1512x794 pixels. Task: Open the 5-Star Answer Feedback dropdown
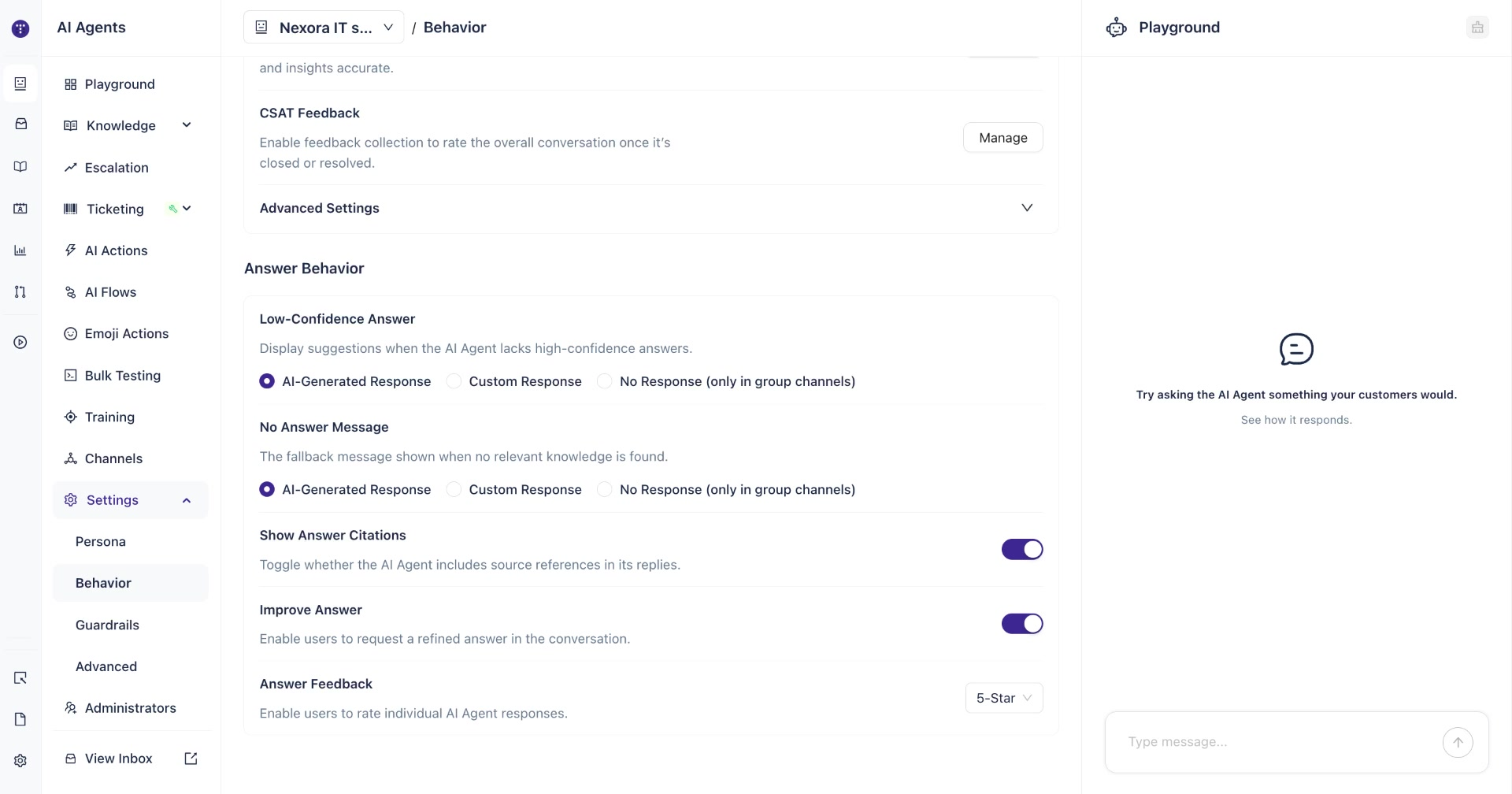tap(1004, 698)
